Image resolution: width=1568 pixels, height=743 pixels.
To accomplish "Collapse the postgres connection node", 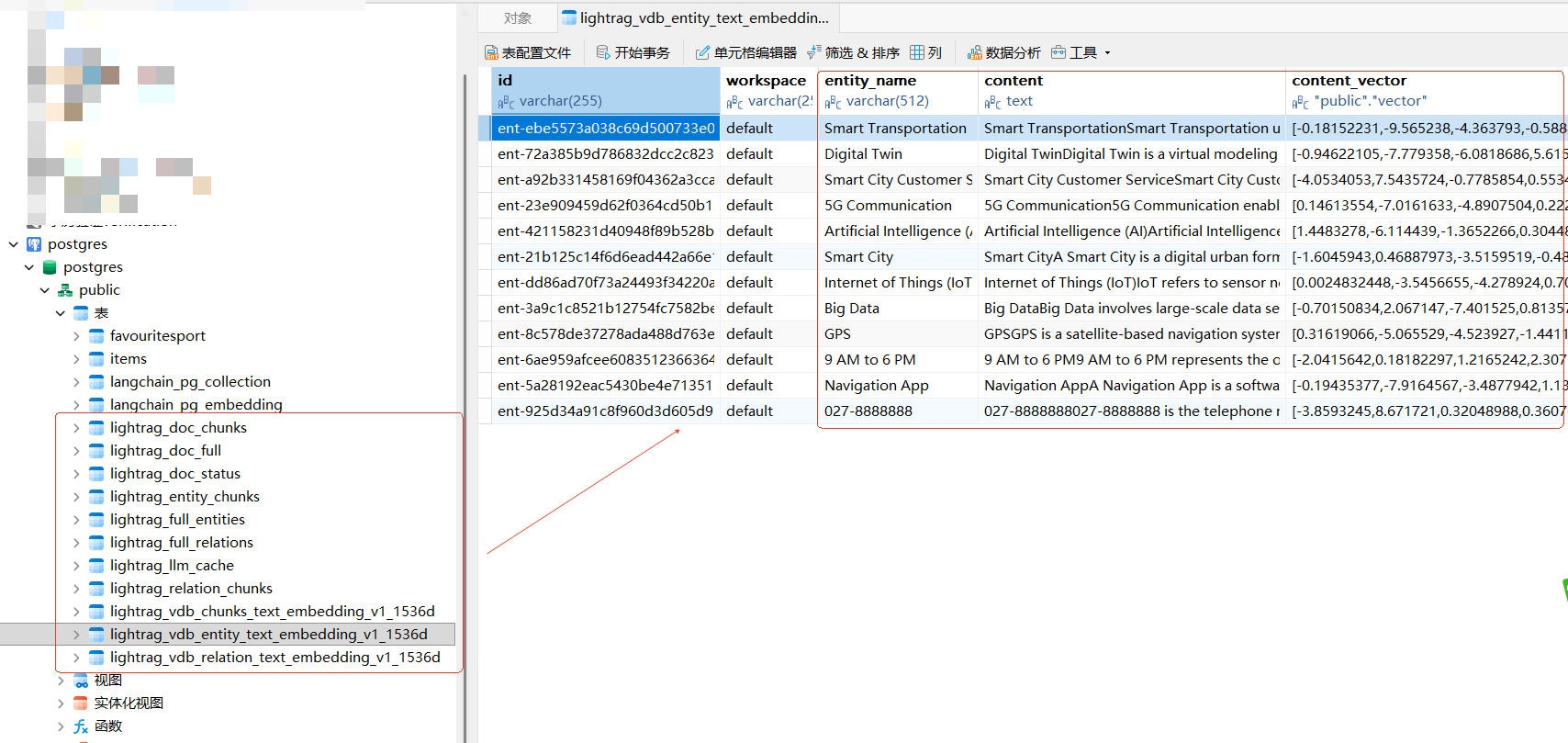I will (x=14, y=244).
